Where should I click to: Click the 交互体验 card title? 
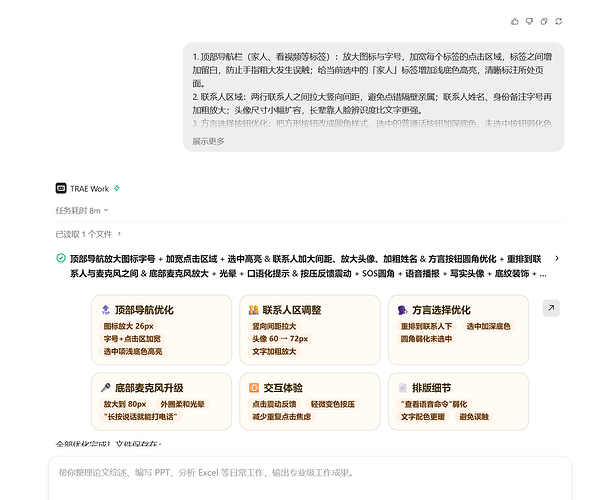pyautogui.click(x=283, y=388)
